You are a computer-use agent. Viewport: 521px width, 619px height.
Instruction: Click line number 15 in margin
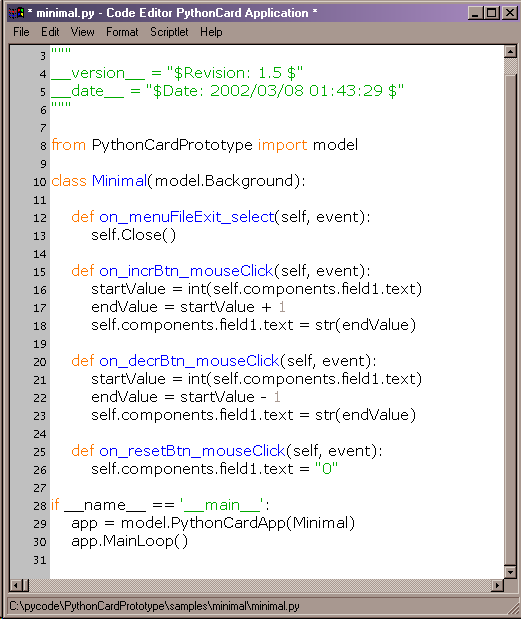40,272
